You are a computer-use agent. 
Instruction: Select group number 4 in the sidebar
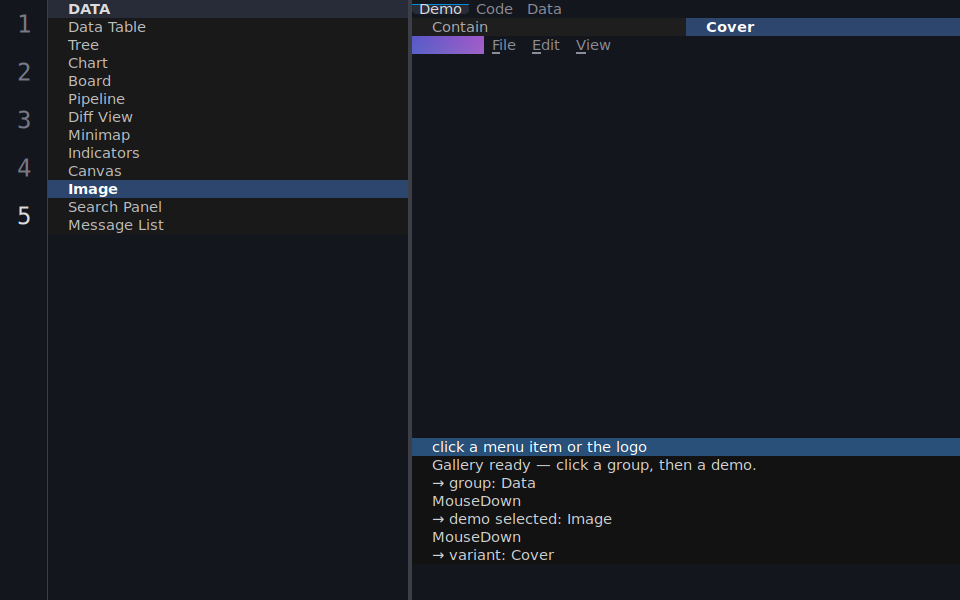(24, 168)
